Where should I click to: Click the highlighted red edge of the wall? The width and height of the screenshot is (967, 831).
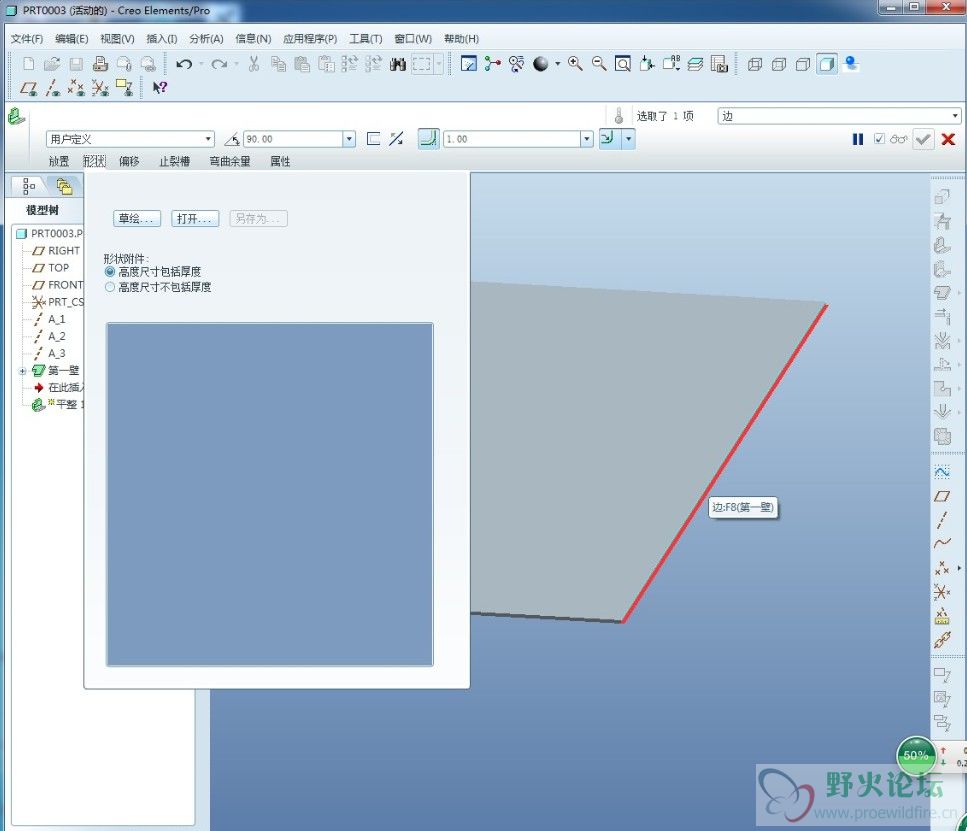coord(725,463)
